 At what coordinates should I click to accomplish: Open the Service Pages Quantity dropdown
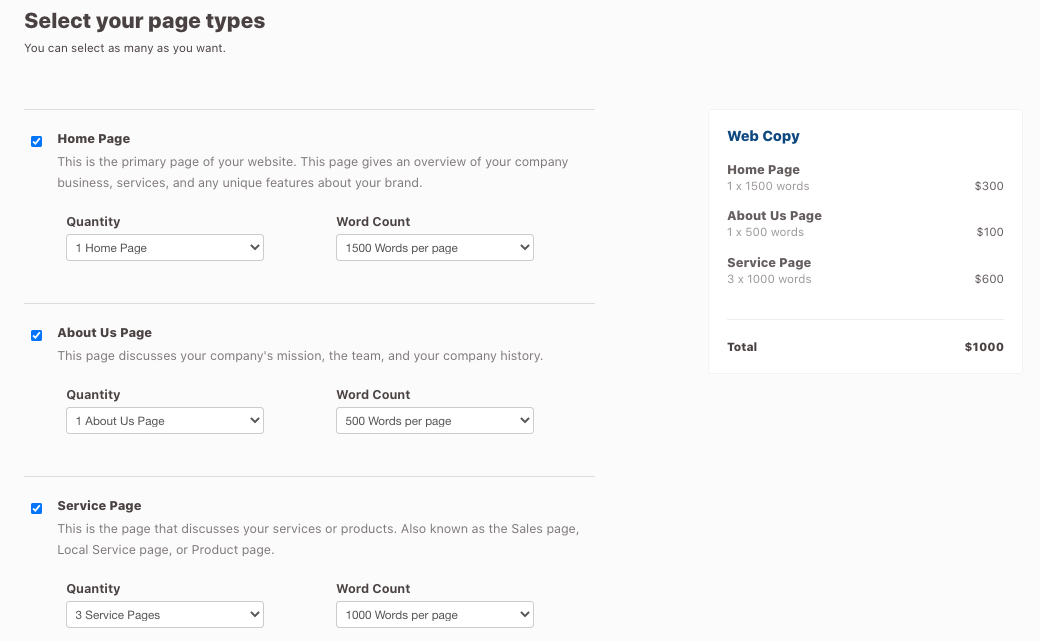click(164, 614)
